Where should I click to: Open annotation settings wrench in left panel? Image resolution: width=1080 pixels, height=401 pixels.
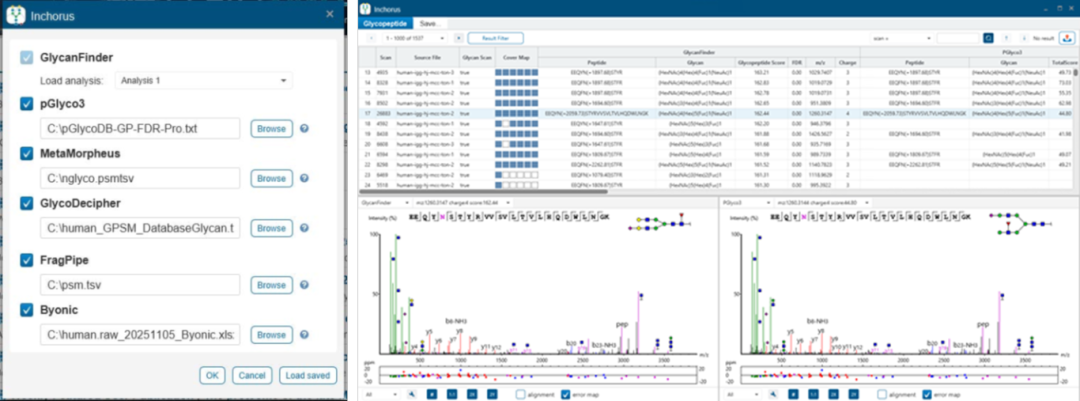coord(412,394)
